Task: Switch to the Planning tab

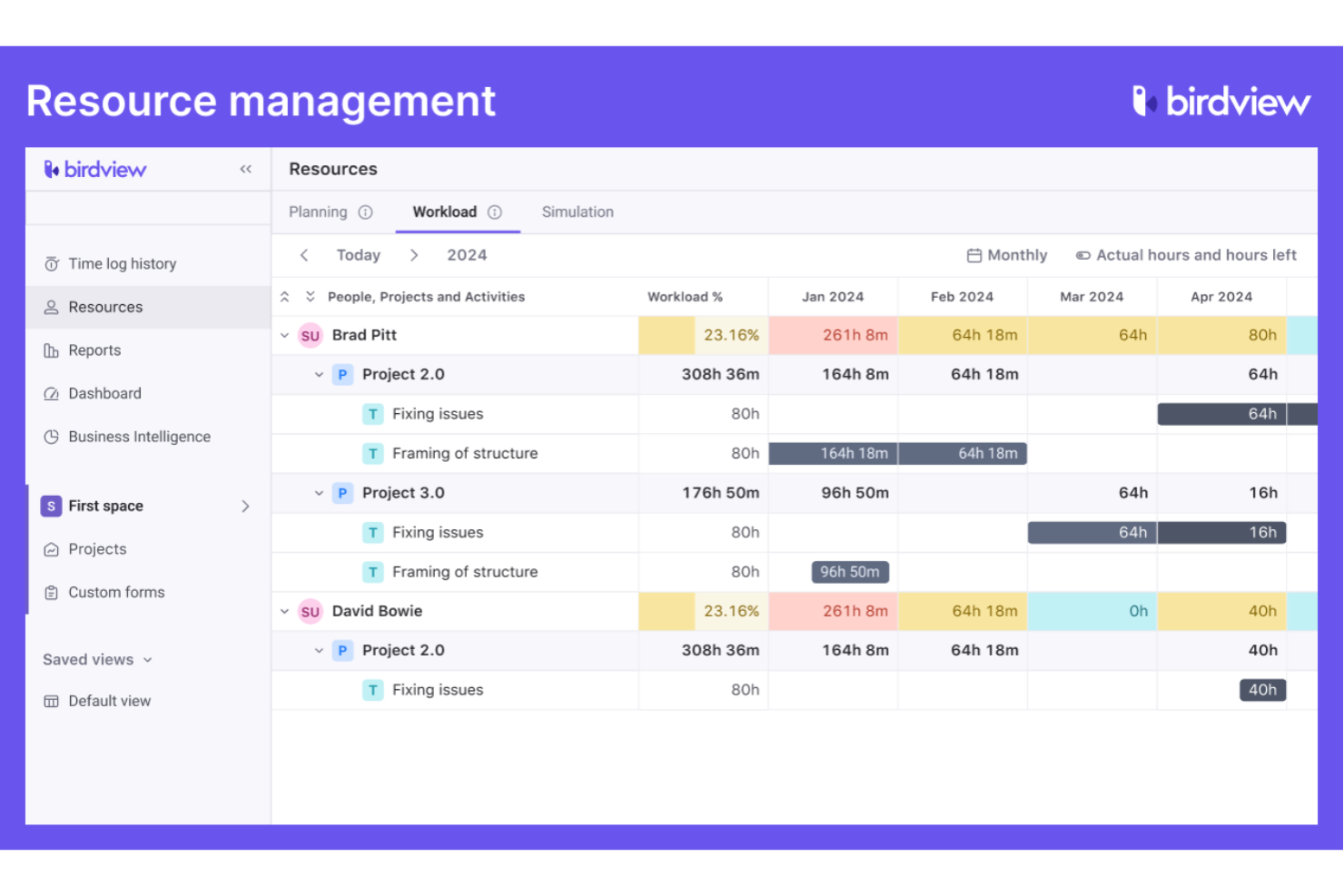Action: [318, 212]
